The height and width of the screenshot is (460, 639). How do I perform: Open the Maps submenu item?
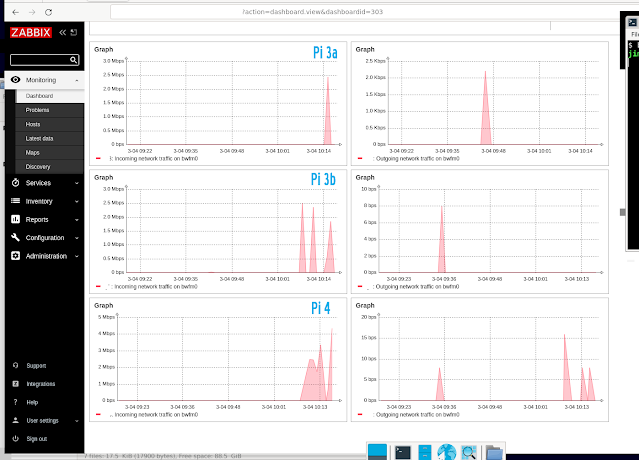tap(33, 153)
